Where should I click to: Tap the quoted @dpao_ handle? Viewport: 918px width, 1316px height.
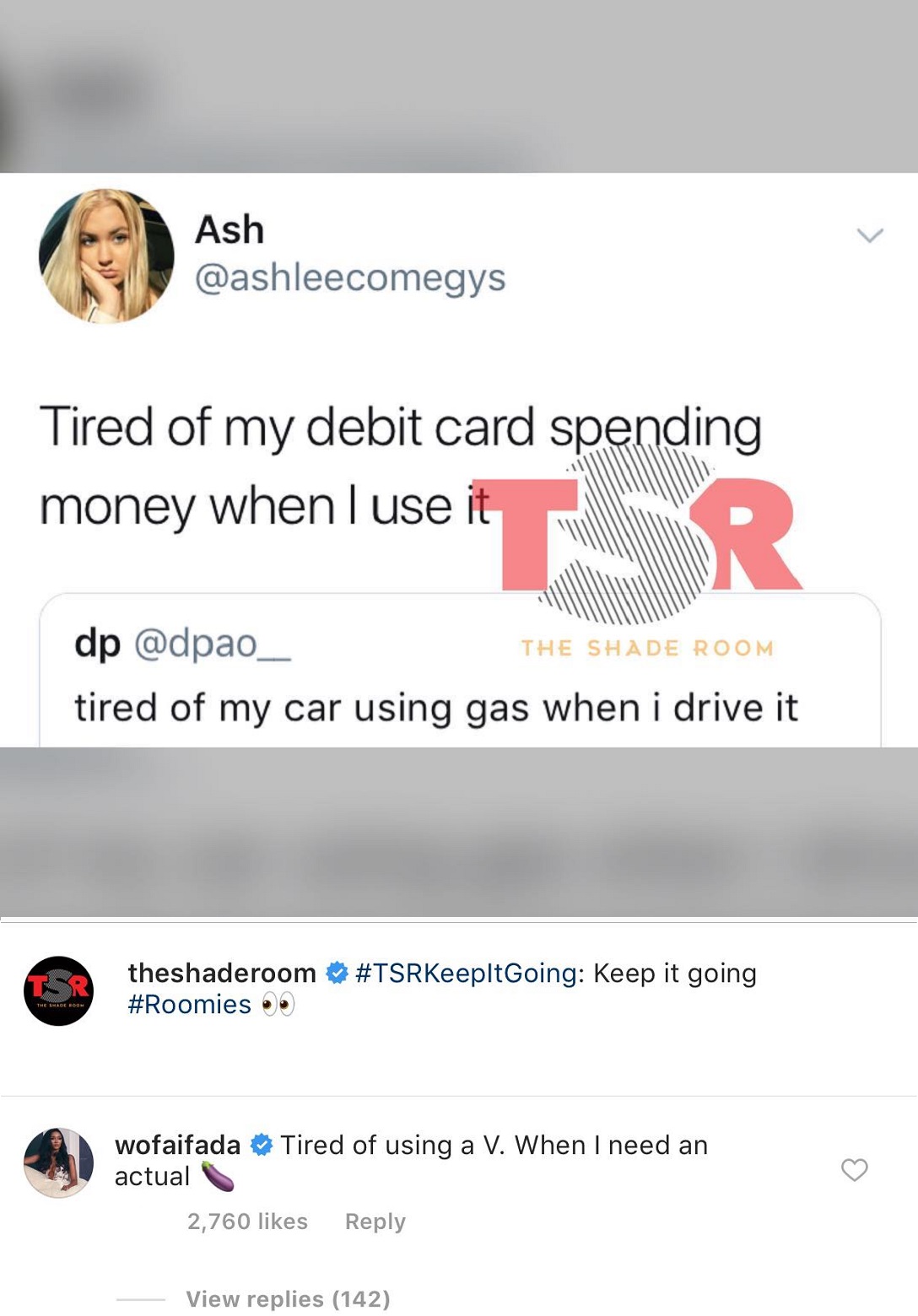click(213, 644)
